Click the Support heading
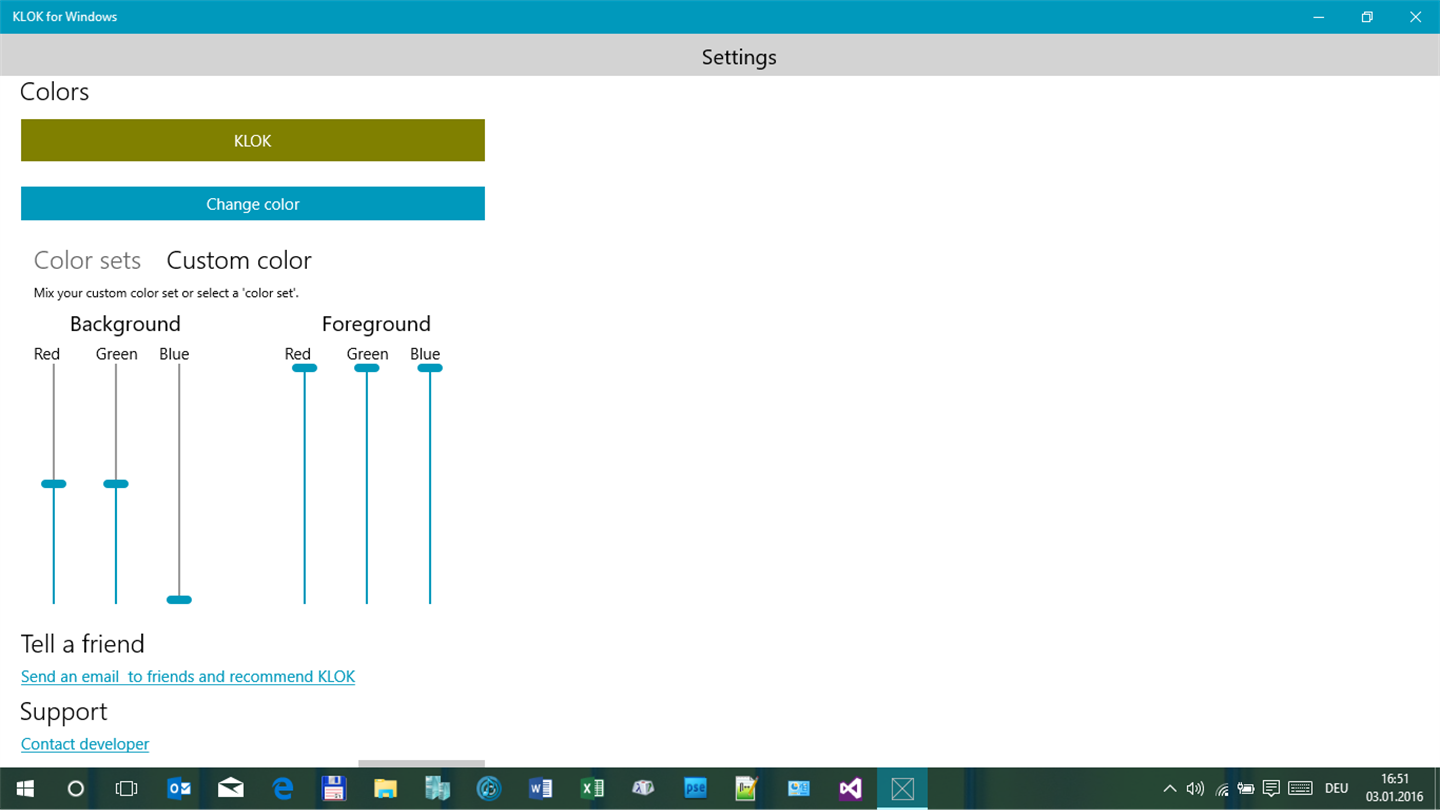The width and height of the screenshot is (1440, 810). point(64,712)
